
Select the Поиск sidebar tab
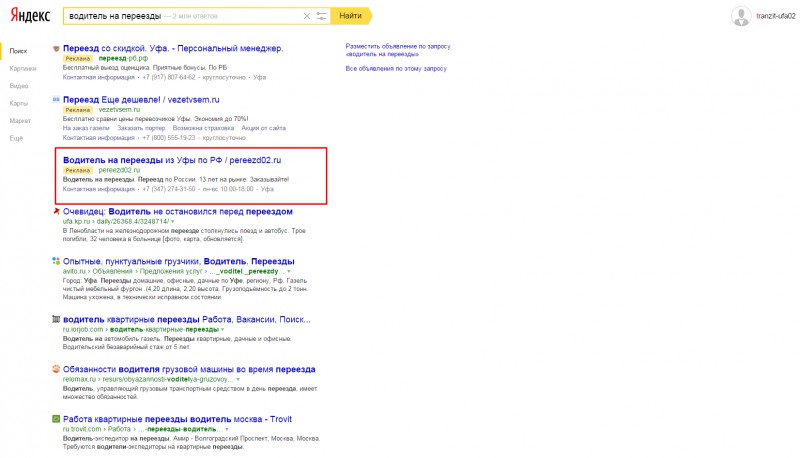(18, 51)
